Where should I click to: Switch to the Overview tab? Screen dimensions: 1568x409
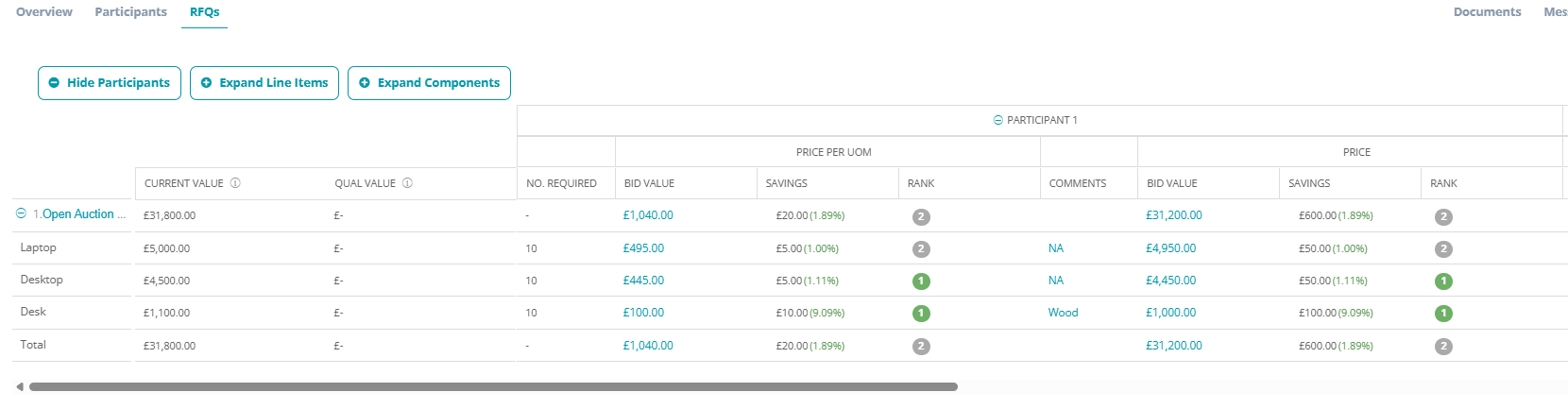click(44, 12)
